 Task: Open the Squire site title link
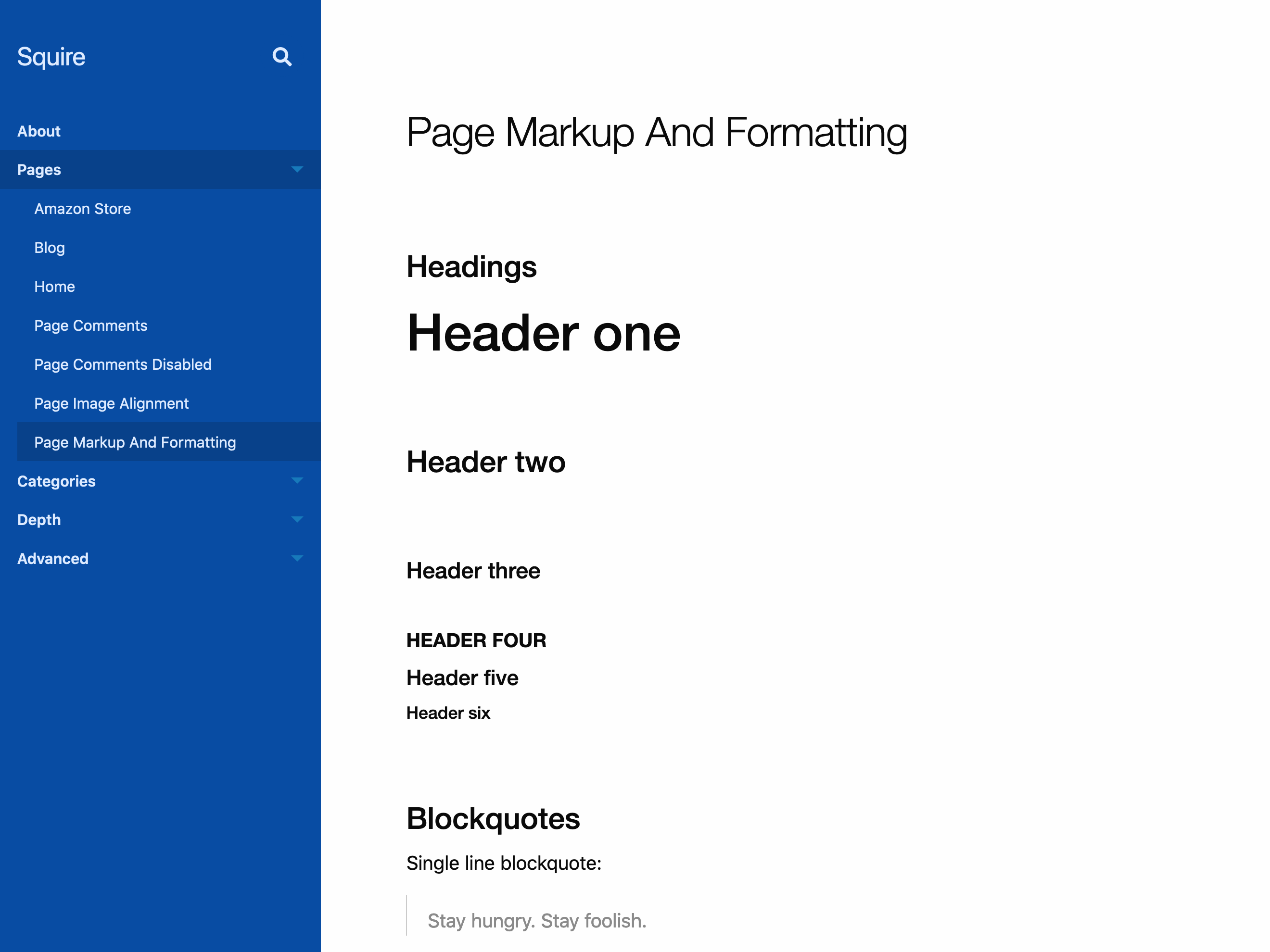51,57
